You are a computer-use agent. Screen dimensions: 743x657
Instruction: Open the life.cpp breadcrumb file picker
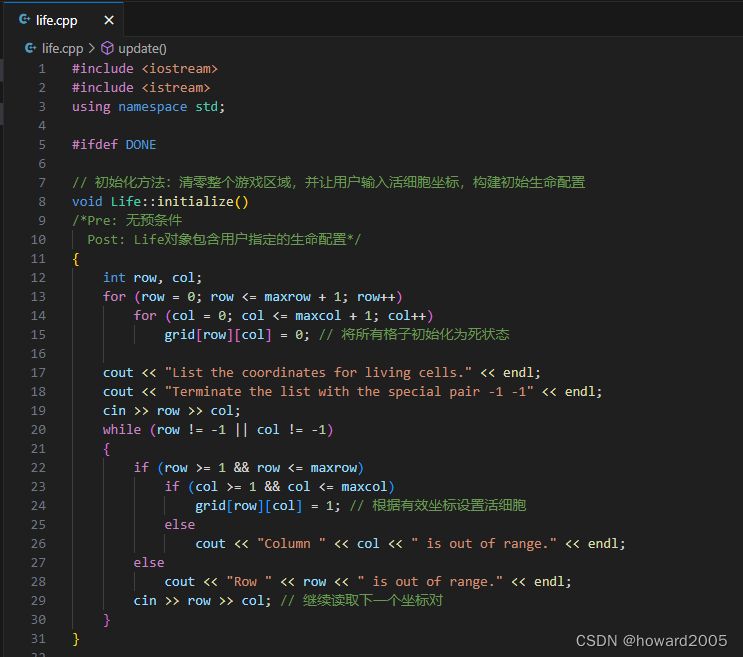tap(62, 47)
